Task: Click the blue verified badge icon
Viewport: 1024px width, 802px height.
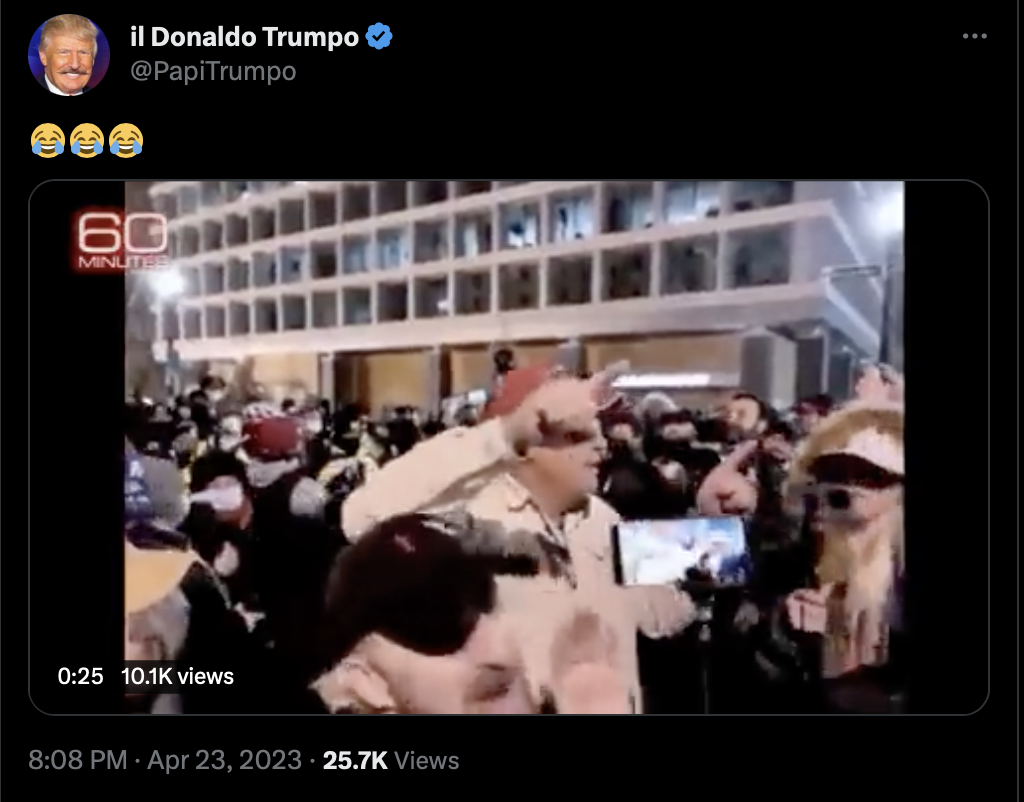Action: pos(379,36)
